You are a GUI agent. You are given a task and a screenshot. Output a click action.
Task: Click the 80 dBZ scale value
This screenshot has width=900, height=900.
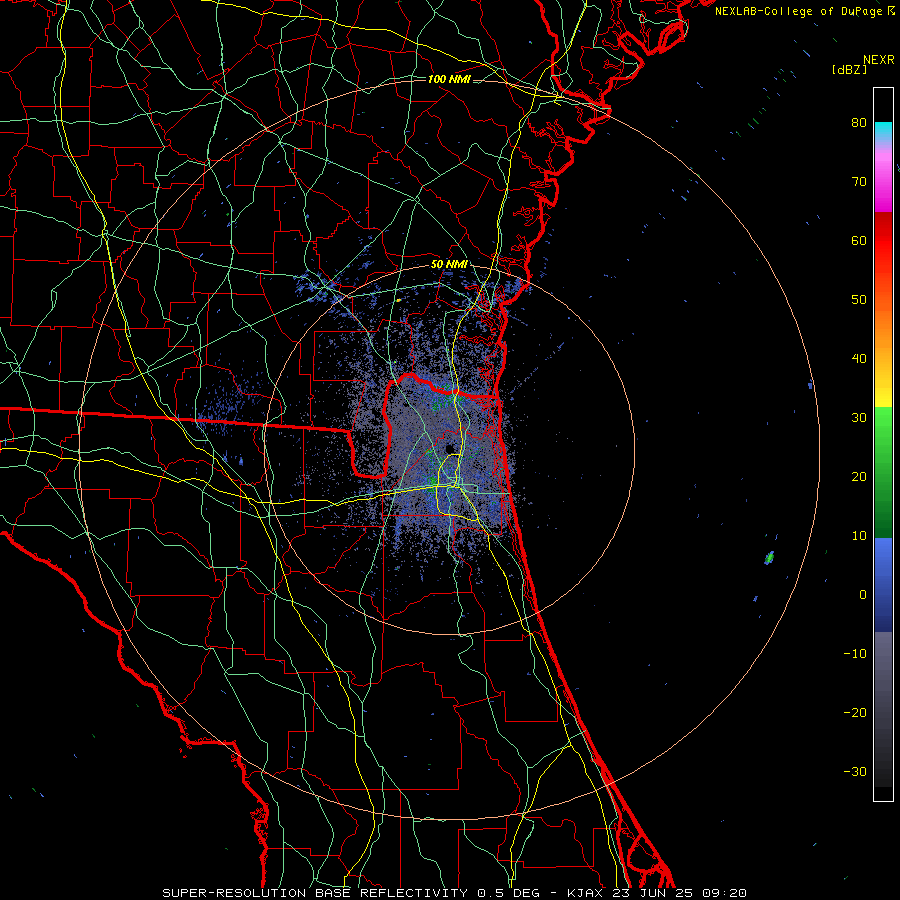click(x=859, y=122)
